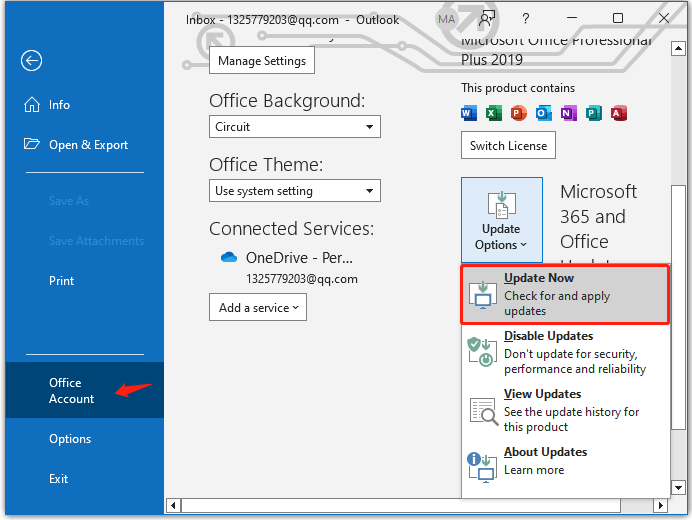Click the OneDrive cloud icon
This screenshot has height=520, width=692.
pos(229,257)
